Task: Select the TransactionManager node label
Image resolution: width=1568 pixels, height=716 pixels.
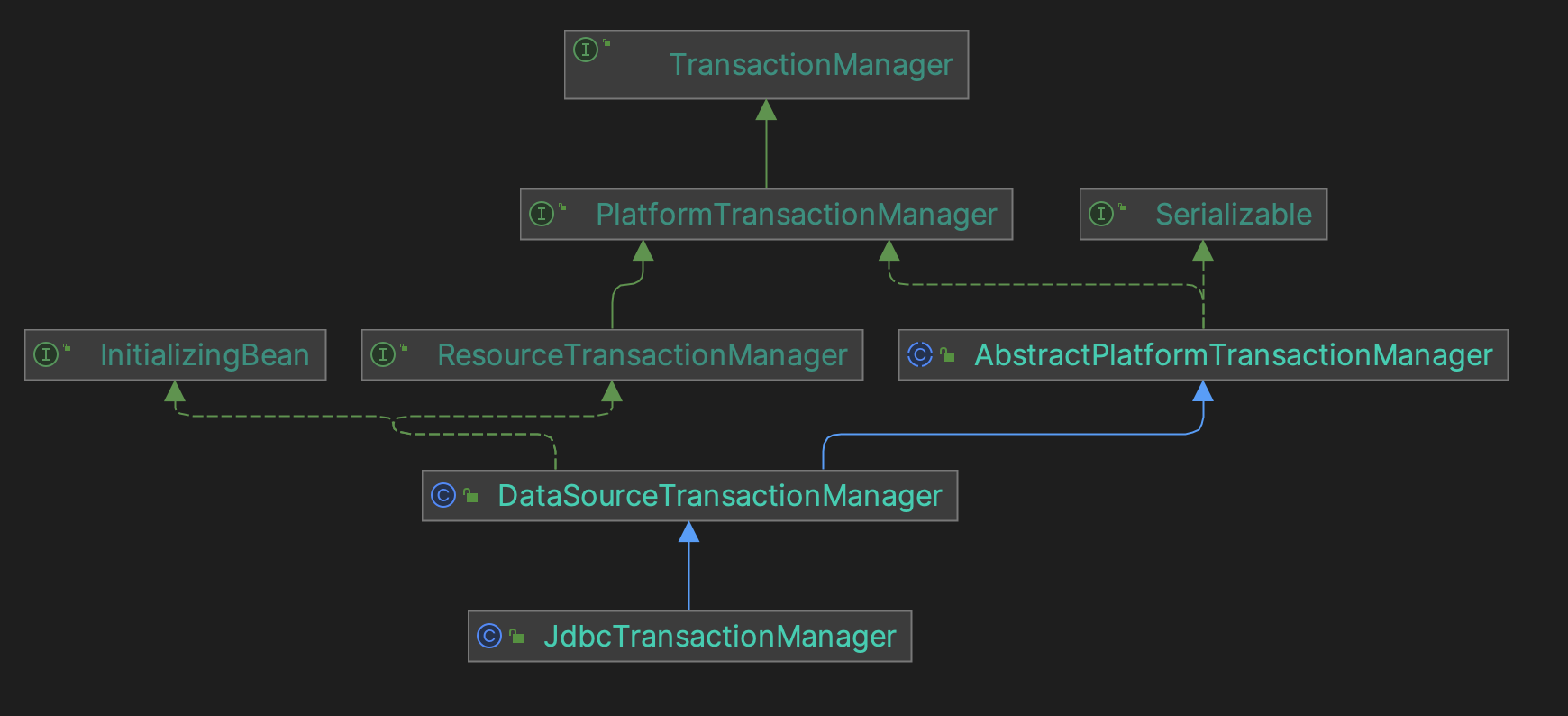Action: (x=810, y=65)
